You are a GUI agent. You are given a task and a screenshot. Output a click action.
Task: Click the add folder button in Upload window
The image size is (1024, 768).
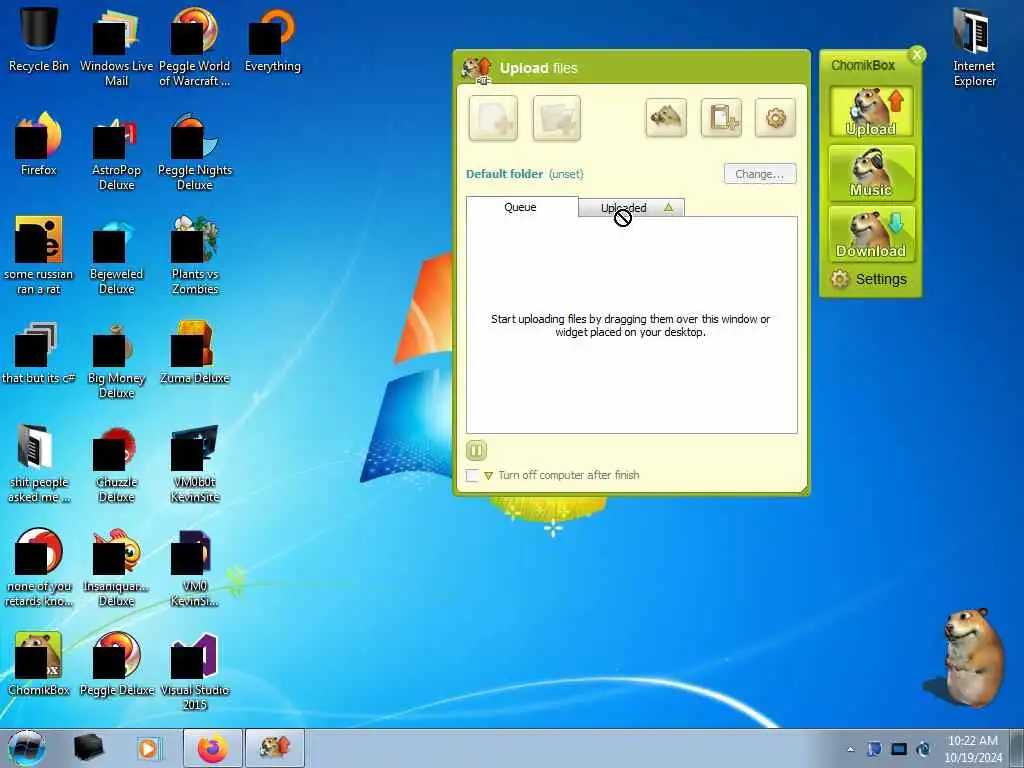tap(556, 118)
